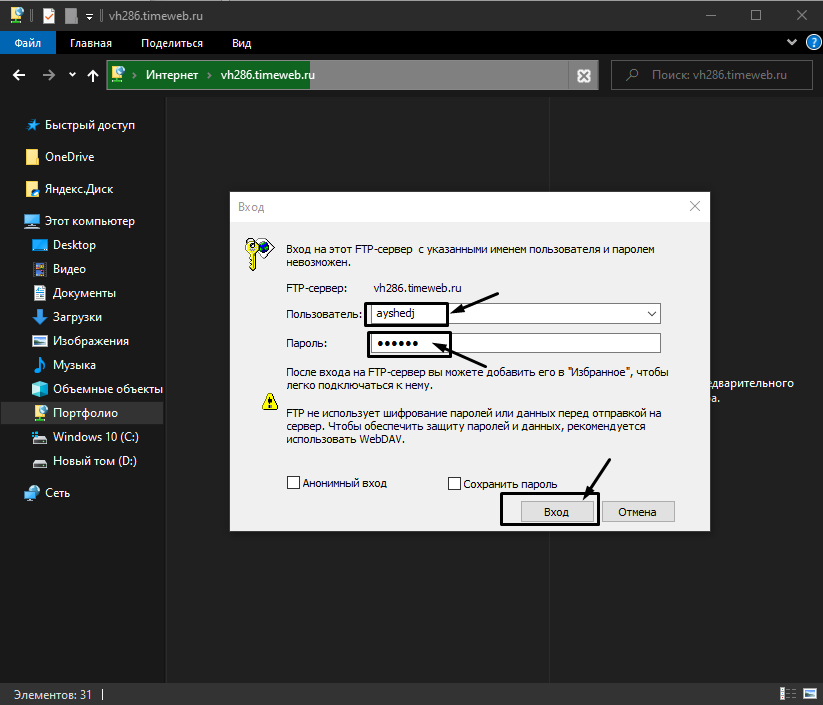The image size is (823, 705).
Task: Open the Пользователь username dropdown arrow
Action: [x=652, y=314]
